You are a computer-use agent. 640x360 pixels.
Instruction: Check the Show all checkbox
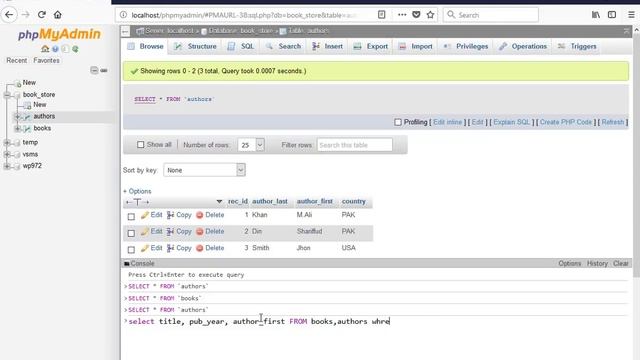coord(140,144)
